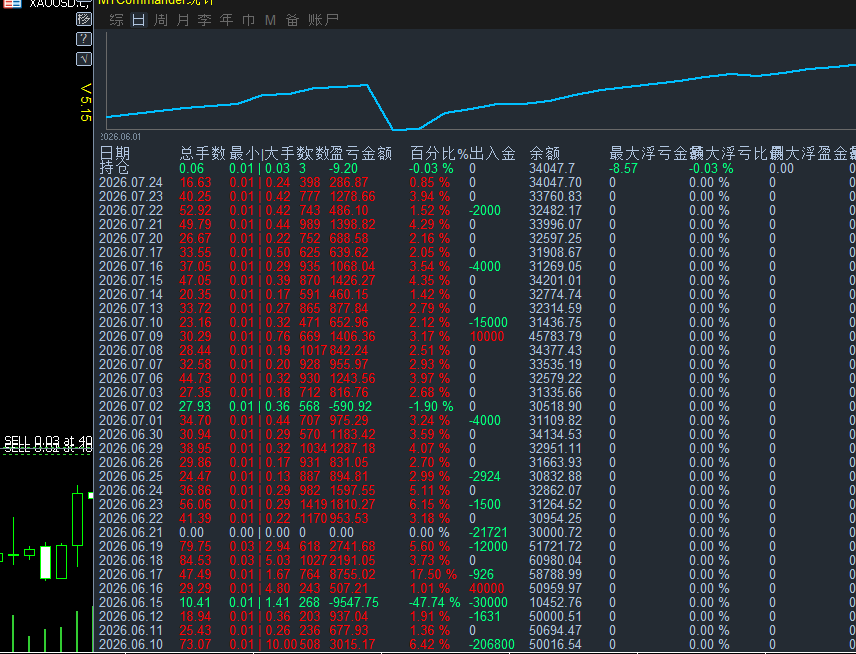This screenshot has width=856, height=654.
Task: Select the 2026.06.23 date row
Action: click(131, 504)
